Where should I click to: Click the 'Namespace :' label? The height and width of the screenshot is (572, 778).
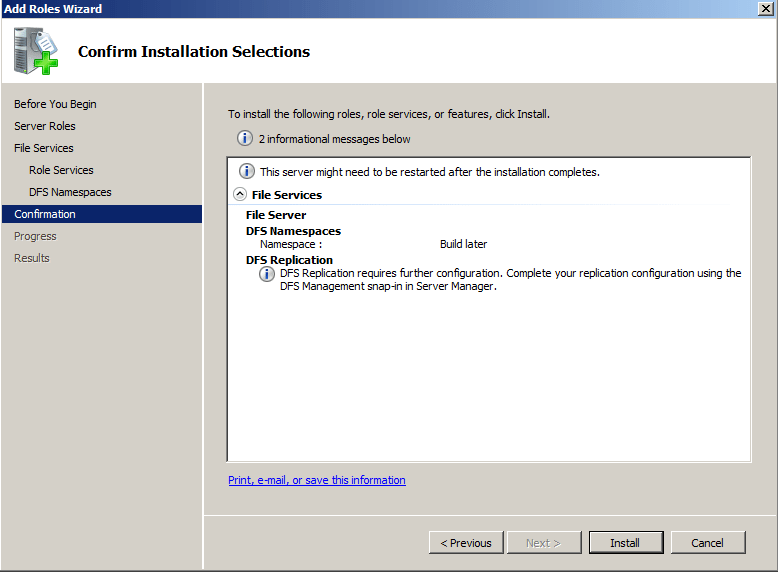[291, 244]
